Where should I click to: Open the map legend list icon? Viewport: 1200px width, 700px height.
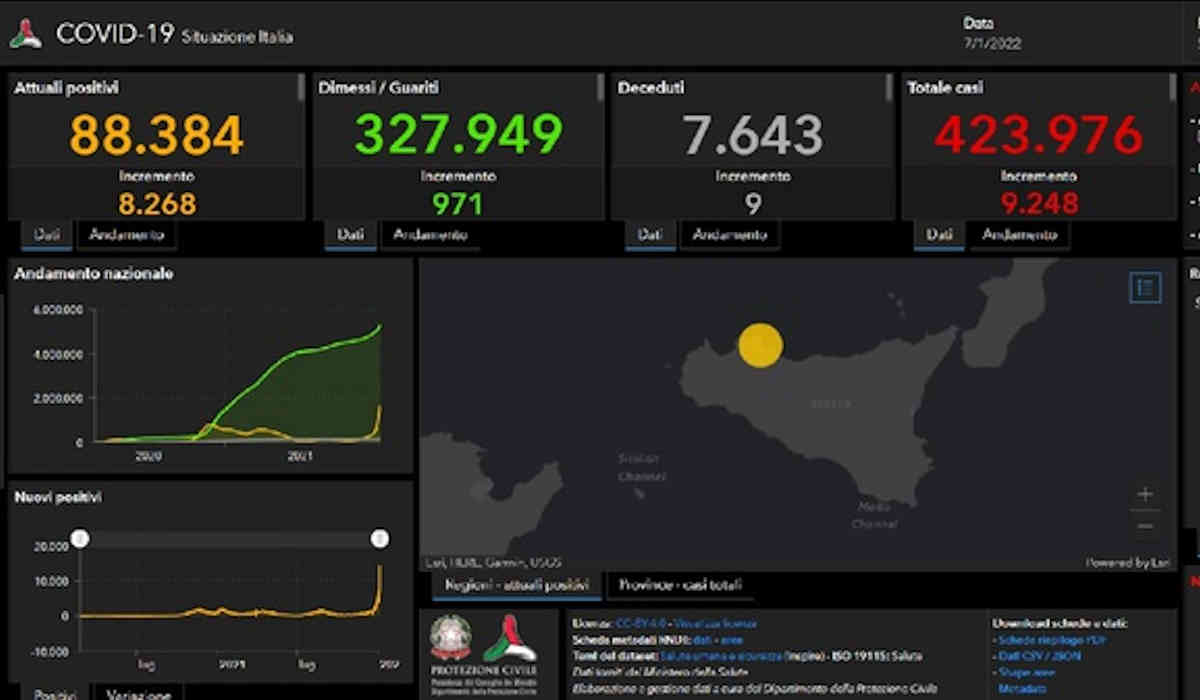pyautogui.click(x=1145, y=288)
